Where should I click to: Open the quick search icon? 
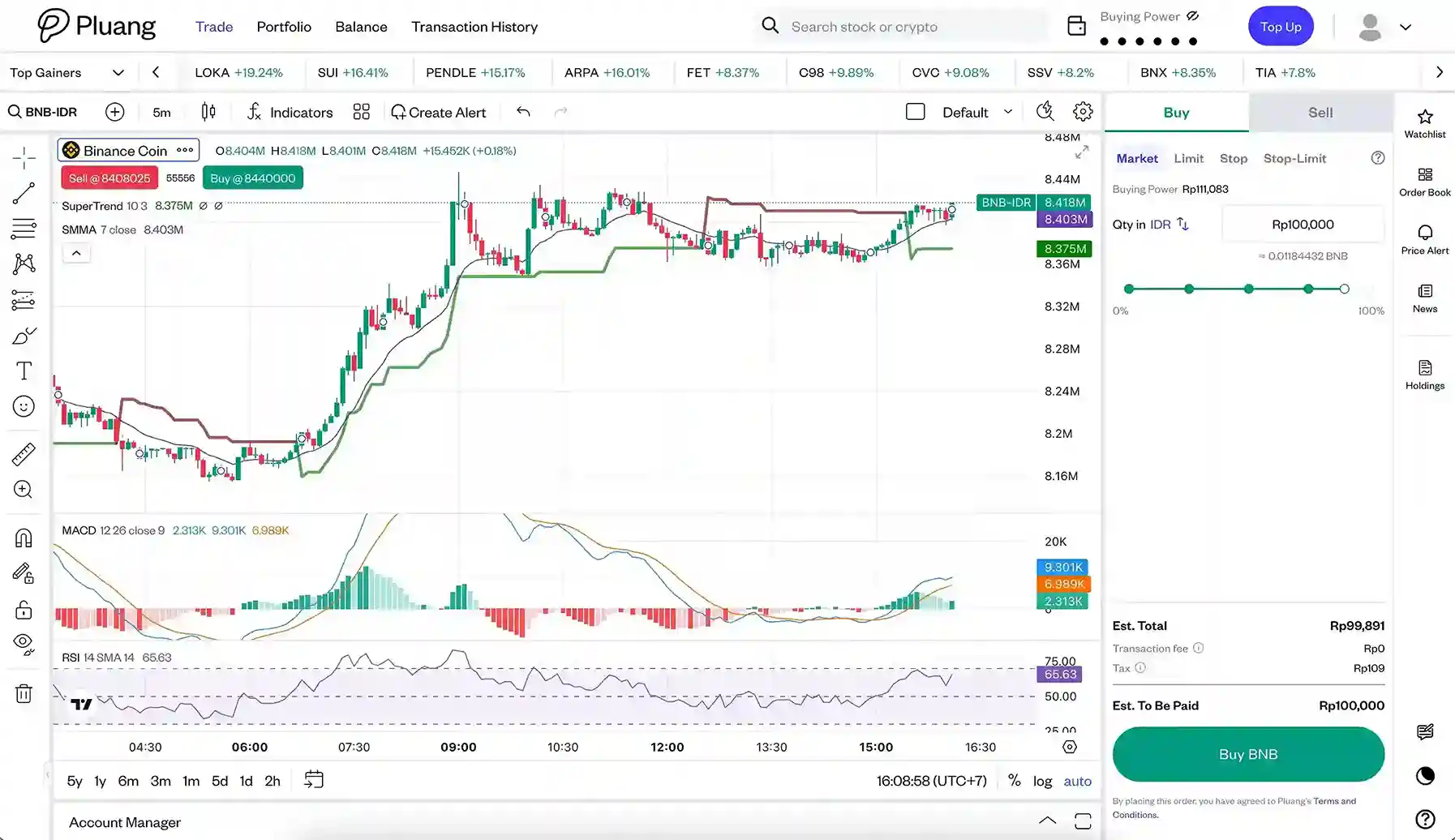point(1045,111)
